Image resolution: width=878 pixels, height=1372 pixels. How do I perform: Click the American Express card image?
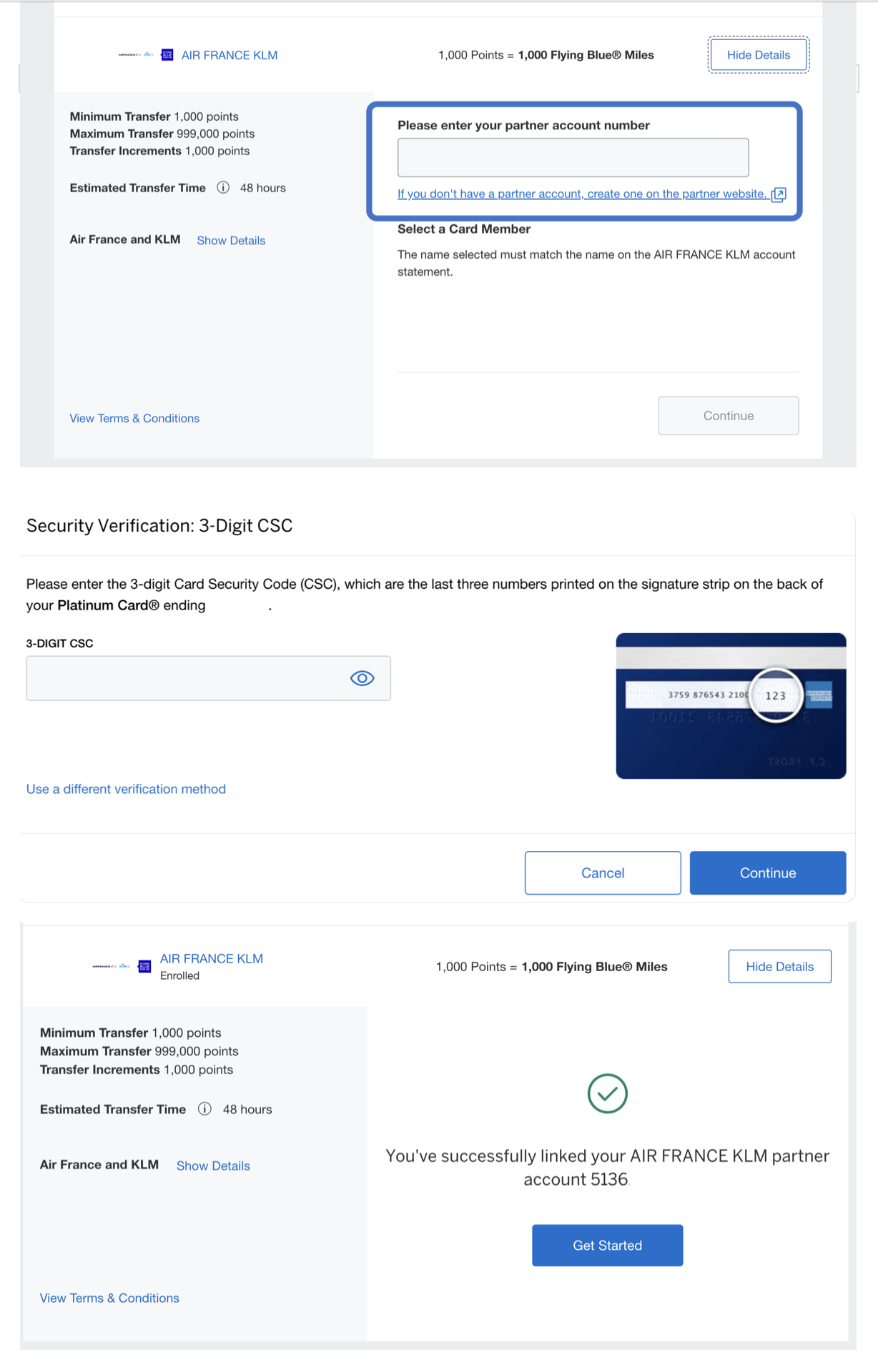731,706
